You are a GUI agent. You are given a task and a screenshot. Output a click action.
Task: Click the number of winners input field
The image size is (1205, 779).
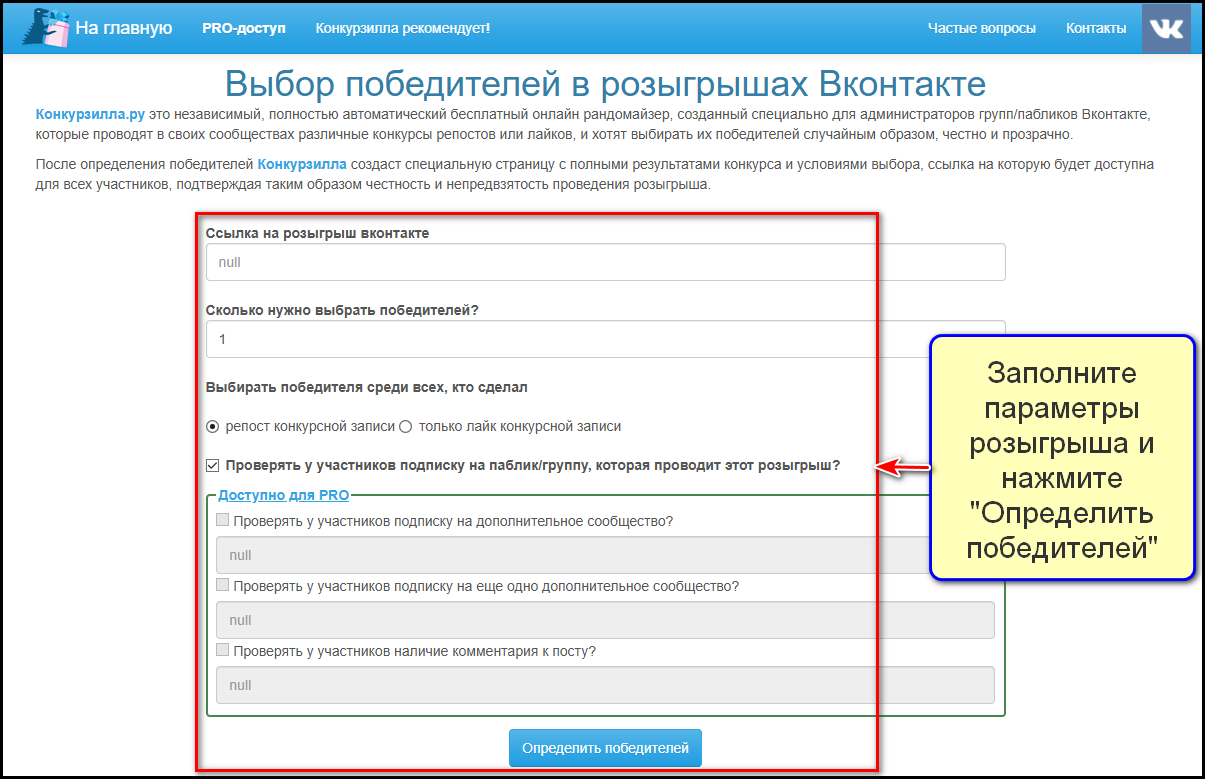coord(604,339)
